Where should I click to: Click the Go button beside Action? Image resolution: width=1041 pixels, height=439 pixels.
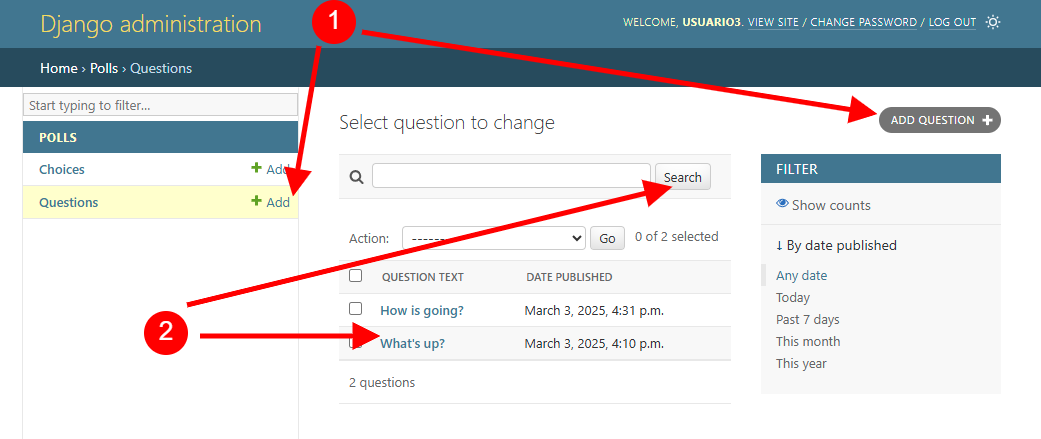click(607, 238)
